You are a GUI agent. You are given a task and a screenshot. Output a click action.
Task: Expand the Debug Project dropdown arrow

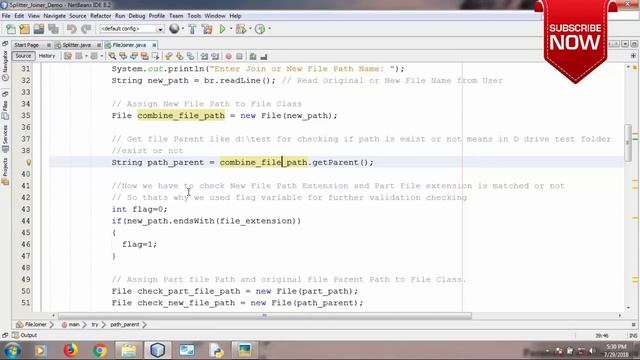(x=250, y=29)
